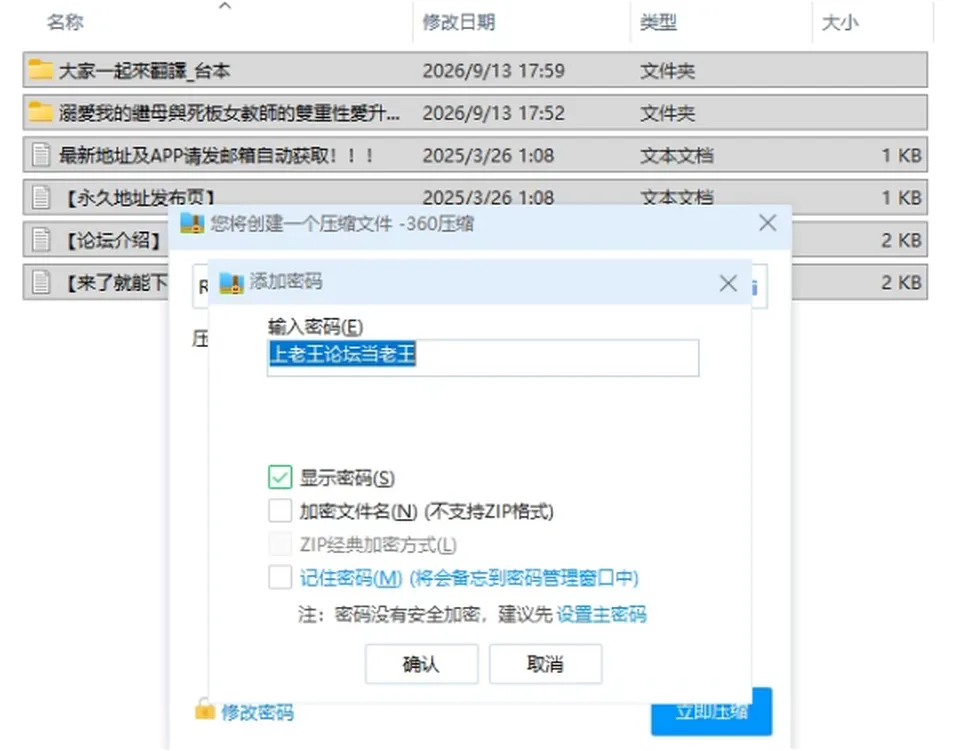The height and width of the screenshot is (751, 960).
Task: Click document icon of 【永久地址发布页】
Action: 41,197
